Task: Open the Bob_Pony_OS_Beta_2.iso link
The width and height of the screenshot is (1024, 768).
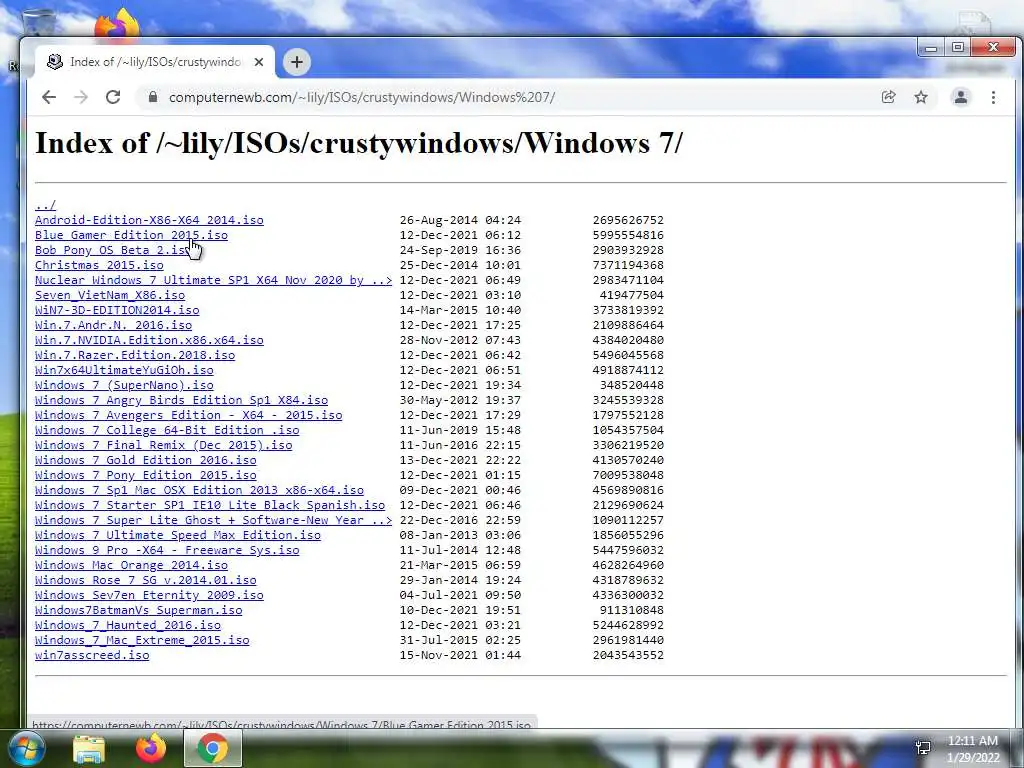Action: [x=114, y=250]
